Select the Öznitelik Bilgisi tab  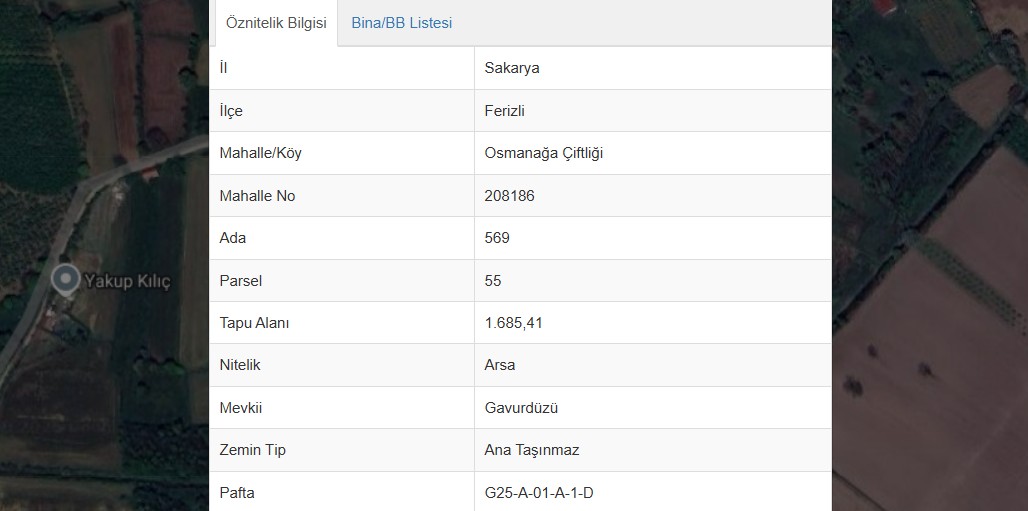[276, 23]
